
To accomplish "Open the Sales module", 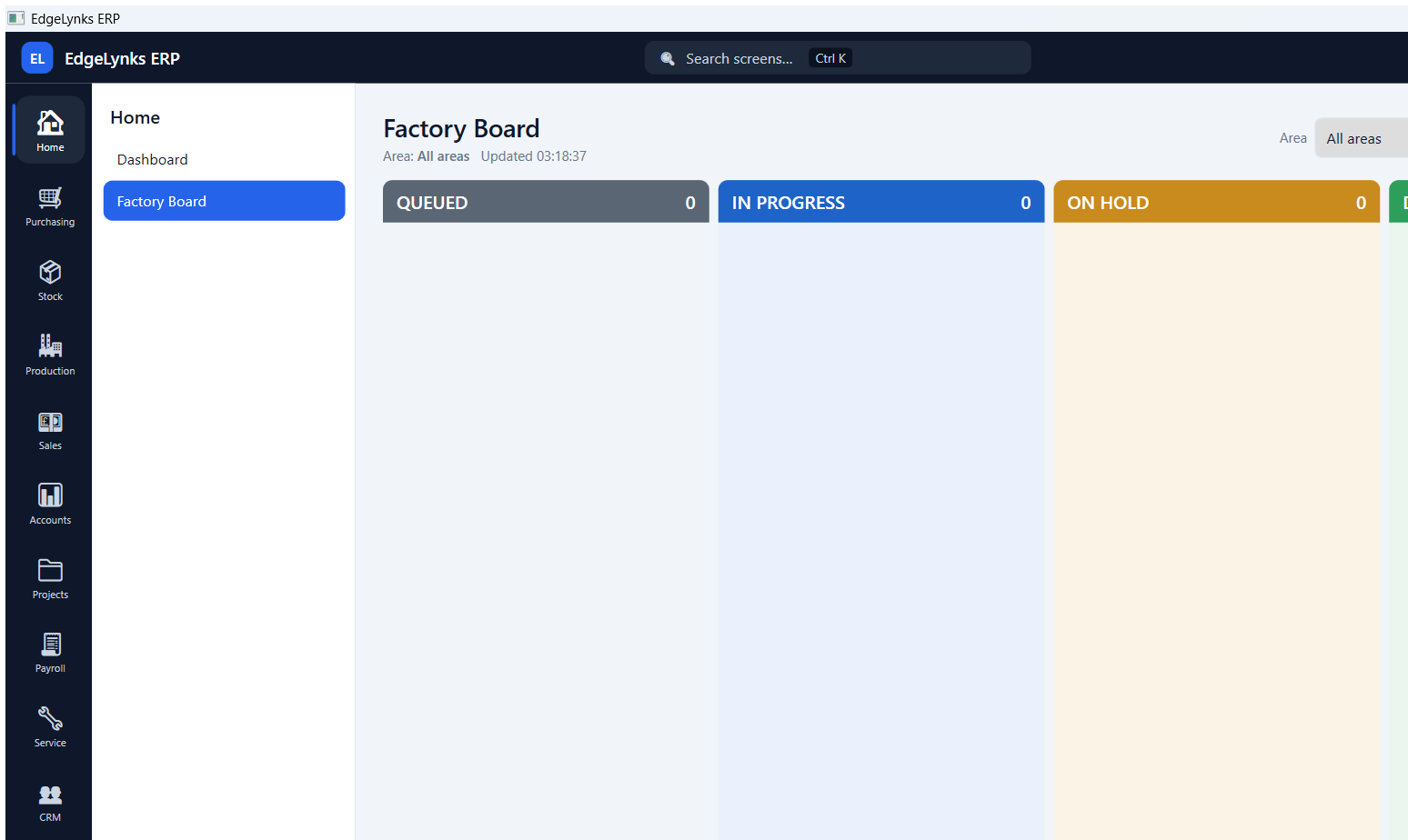I will coord(50,429).
